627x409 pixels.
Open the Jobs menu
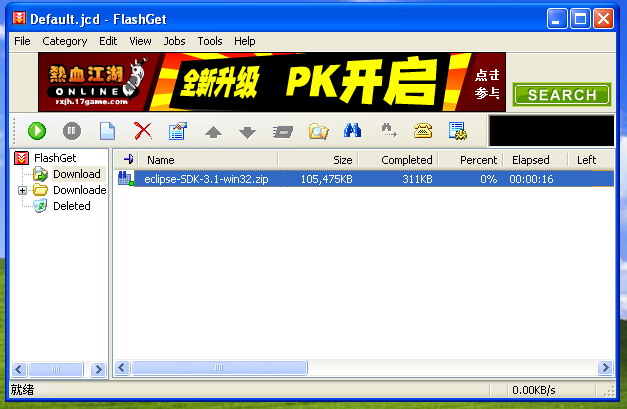[174, 41]
